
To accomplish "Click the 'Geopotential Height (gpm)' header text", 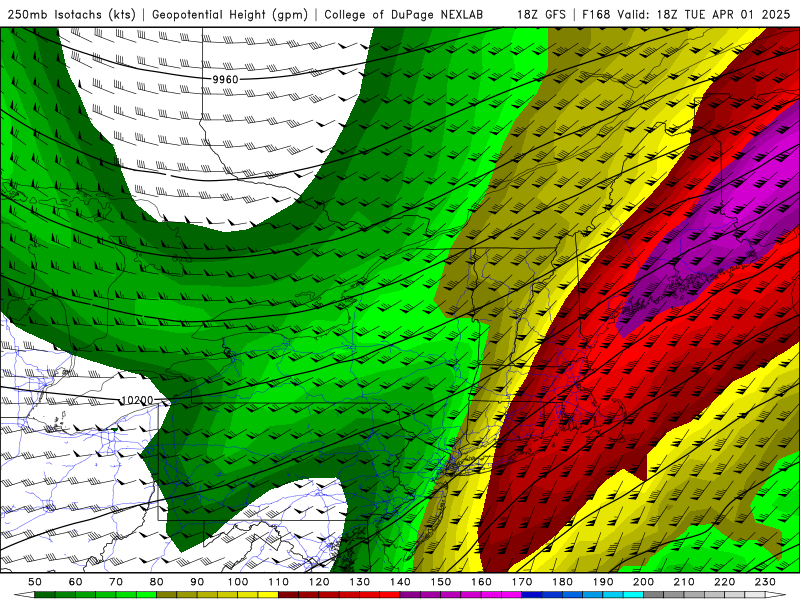I will (230, 15).
